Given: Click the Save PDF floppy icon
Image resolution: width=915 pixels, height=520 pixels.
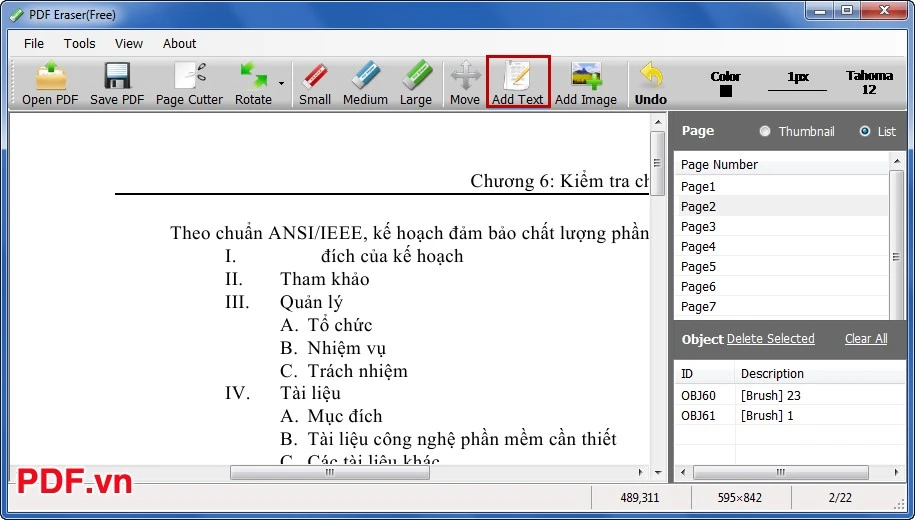Looking at the screenshot, I should click(117, 83).
